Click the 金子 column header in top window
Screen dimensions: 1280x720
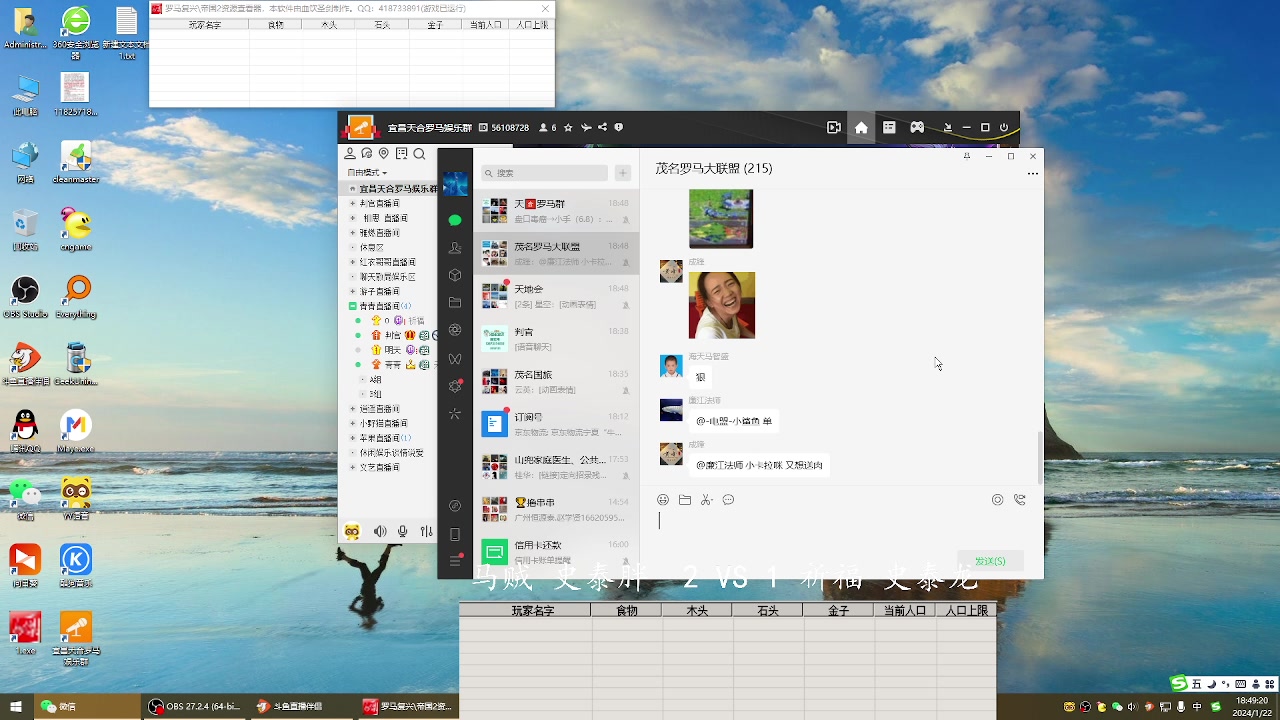point(435,25)
